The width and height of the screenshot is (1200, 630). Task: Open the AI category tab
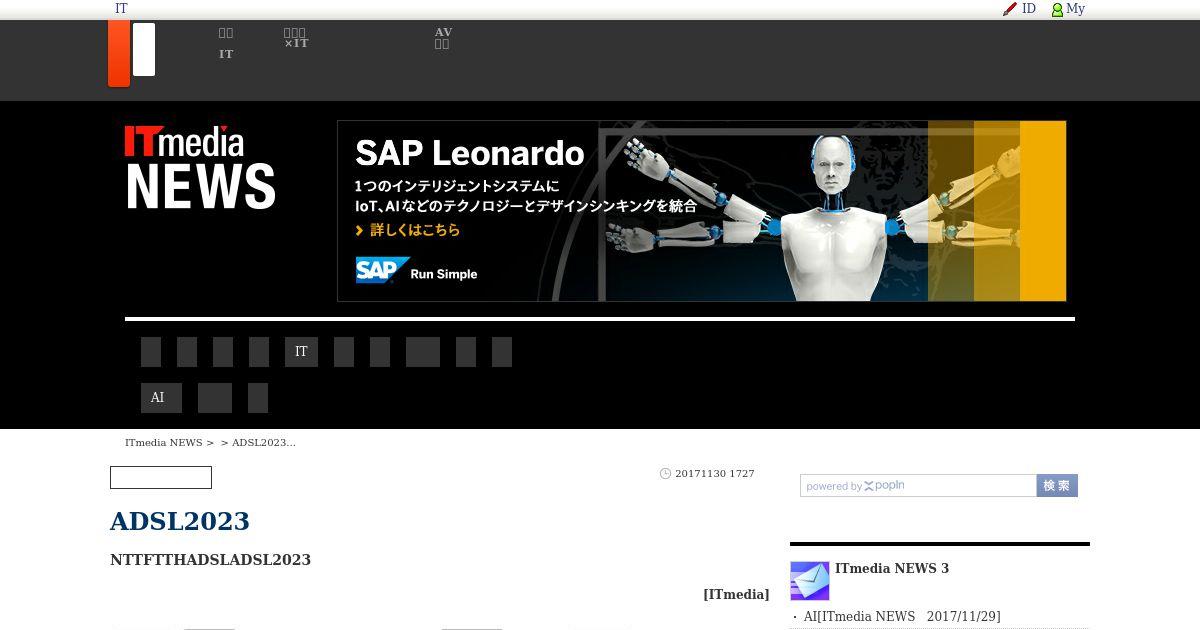(x=161, y=398)
